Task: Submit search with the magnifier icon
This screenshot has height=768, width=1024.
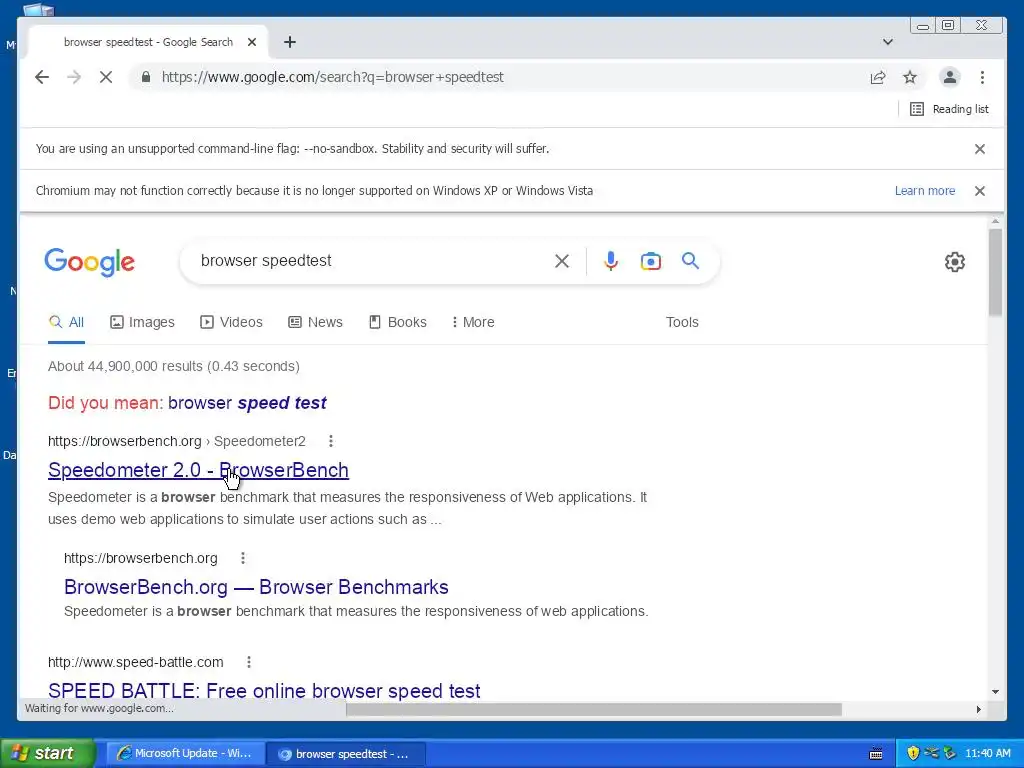Action: point(690,261)
